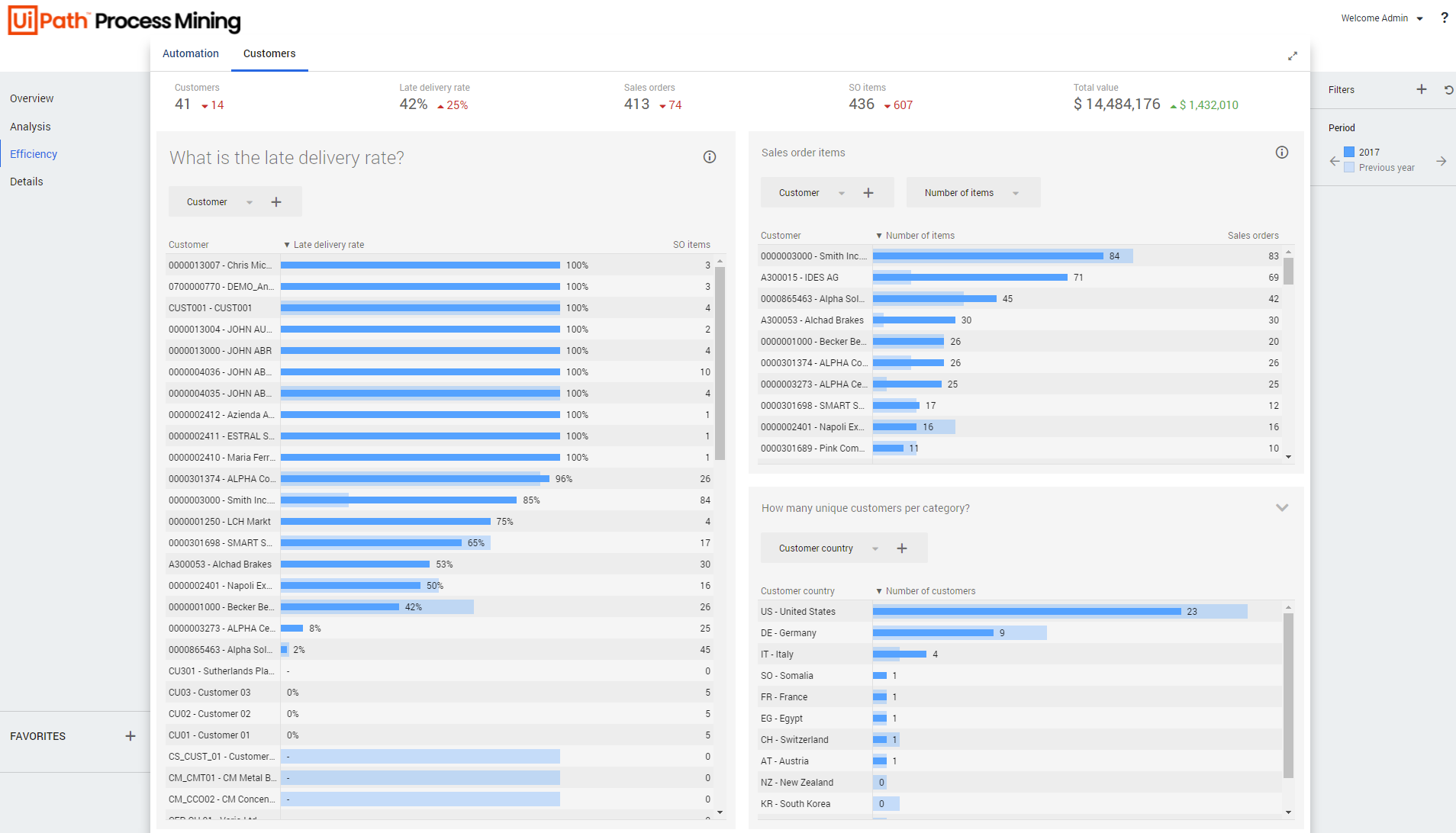This screenshot has height=833, width=1456.
Task: Open Analysis in the sidebar
Action: click(x=31, y=127)
